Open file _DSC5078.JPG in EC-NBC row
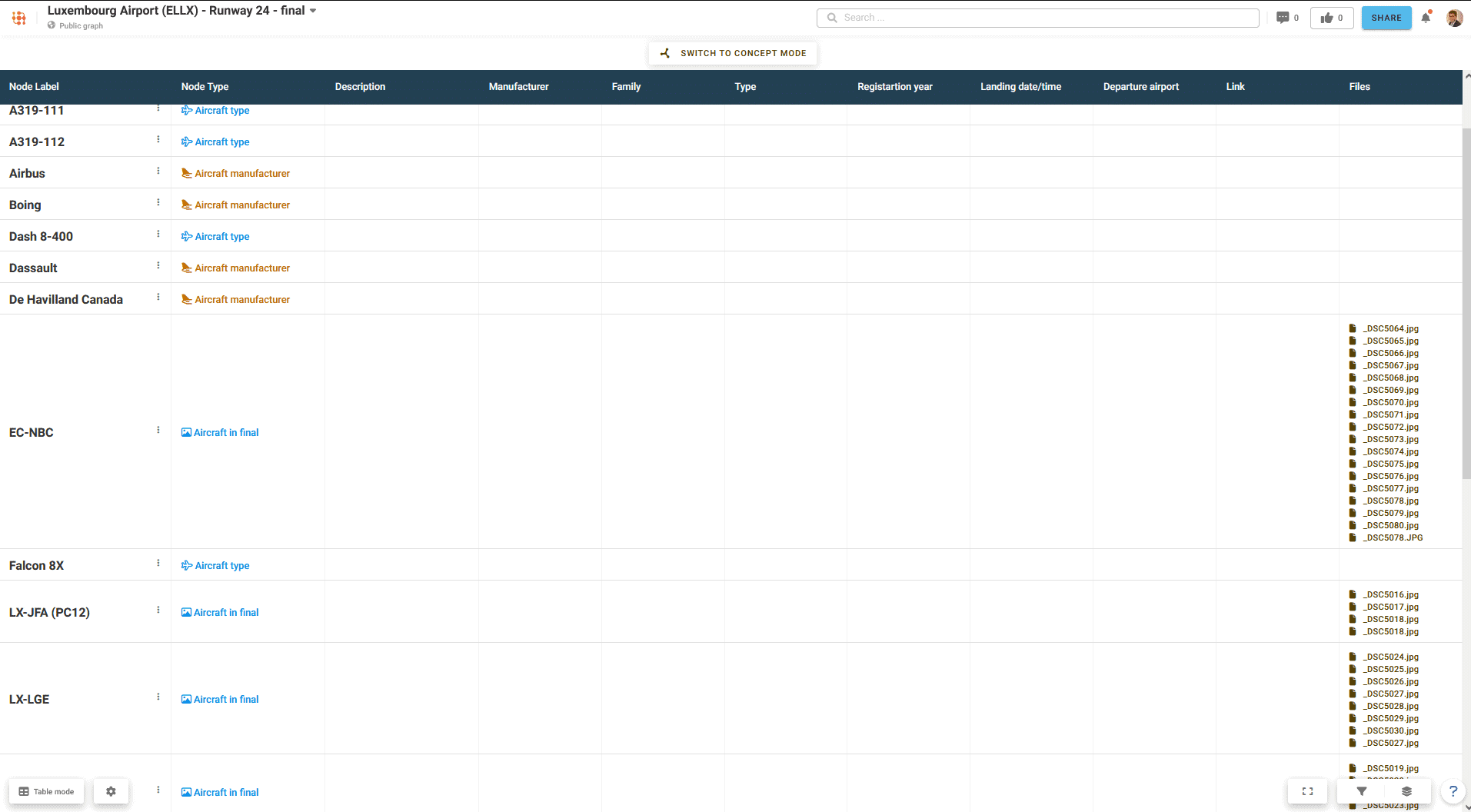Screen dimensions: 1471x812 click(x=1393, y=538)
